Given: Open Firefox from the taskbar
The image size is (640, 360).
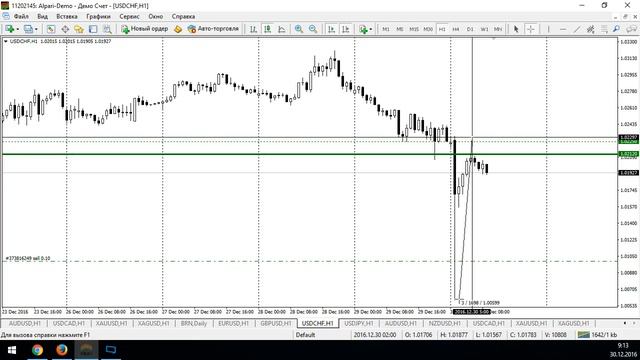Looking at the screenshot, I should (x=62, y=350).
